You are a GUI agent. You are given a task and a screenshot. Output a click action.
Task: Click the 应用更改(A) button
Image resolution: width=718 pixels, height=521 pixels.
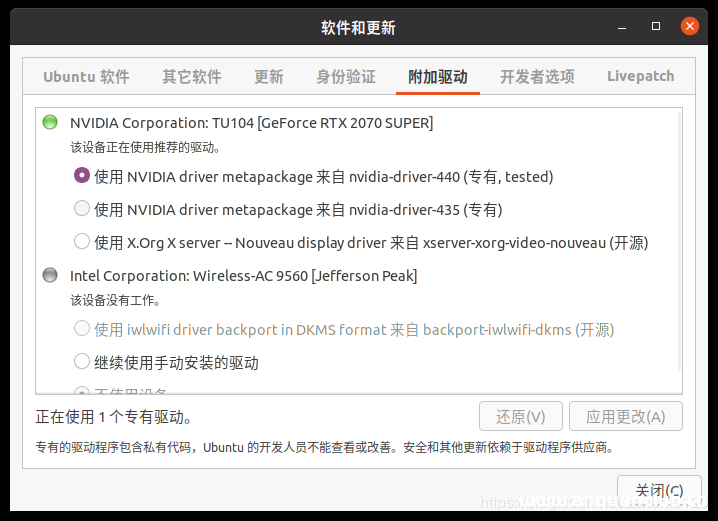coord(626,416)
